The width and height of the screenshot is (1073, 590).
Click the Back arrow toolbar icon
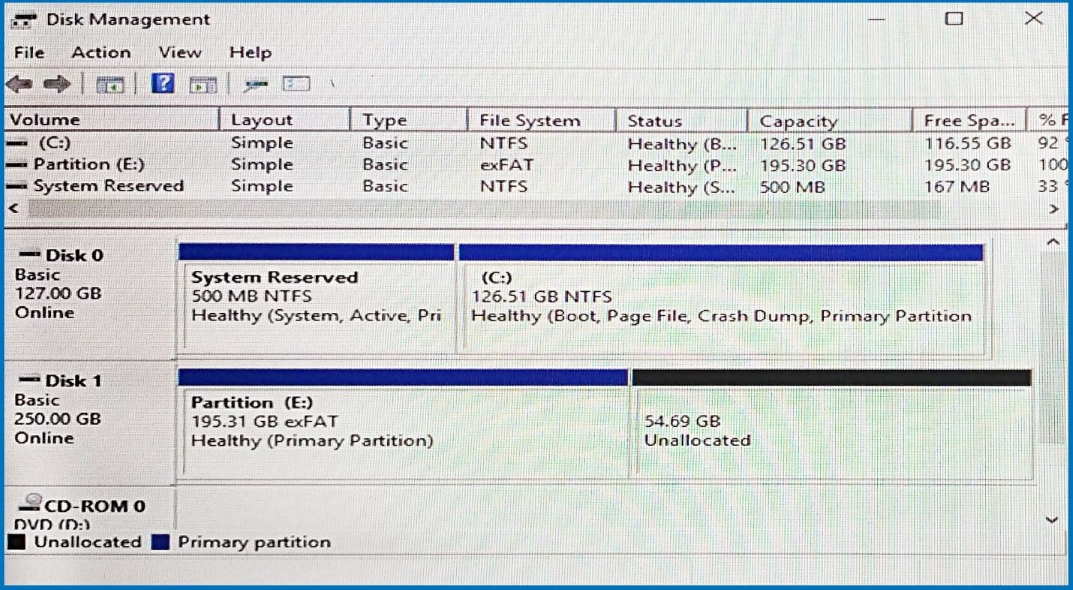(x=20, y=85)
